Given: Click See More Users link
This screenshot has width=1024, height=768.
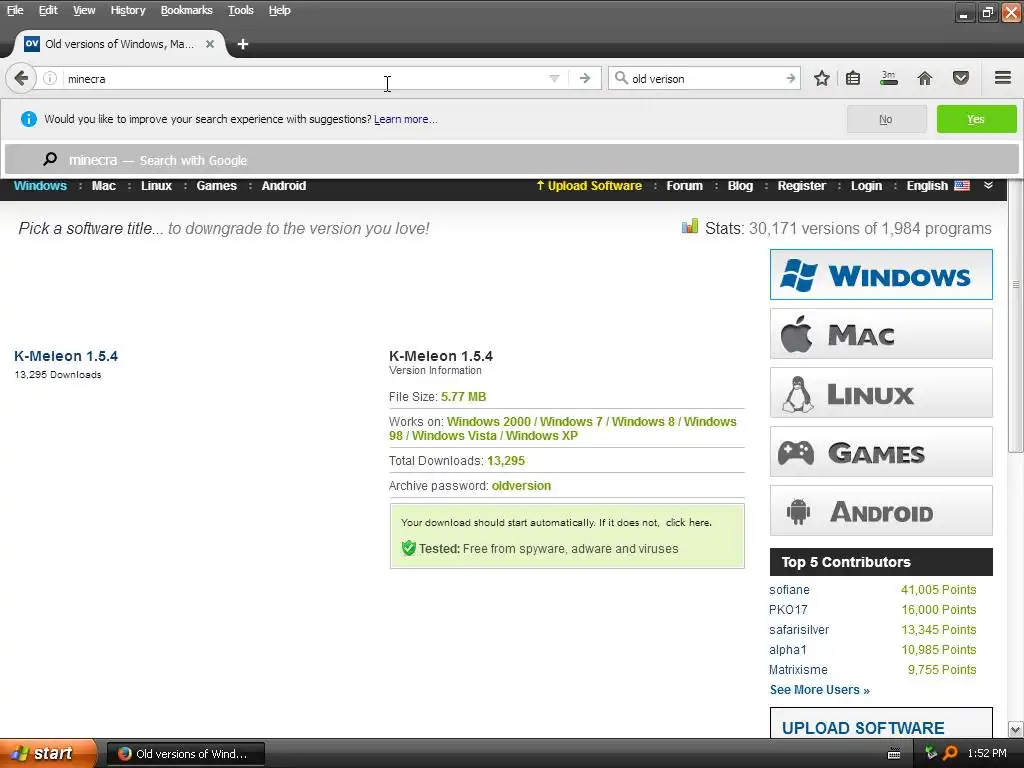Looking at the screenshot, I should click(x=820, y=690).
